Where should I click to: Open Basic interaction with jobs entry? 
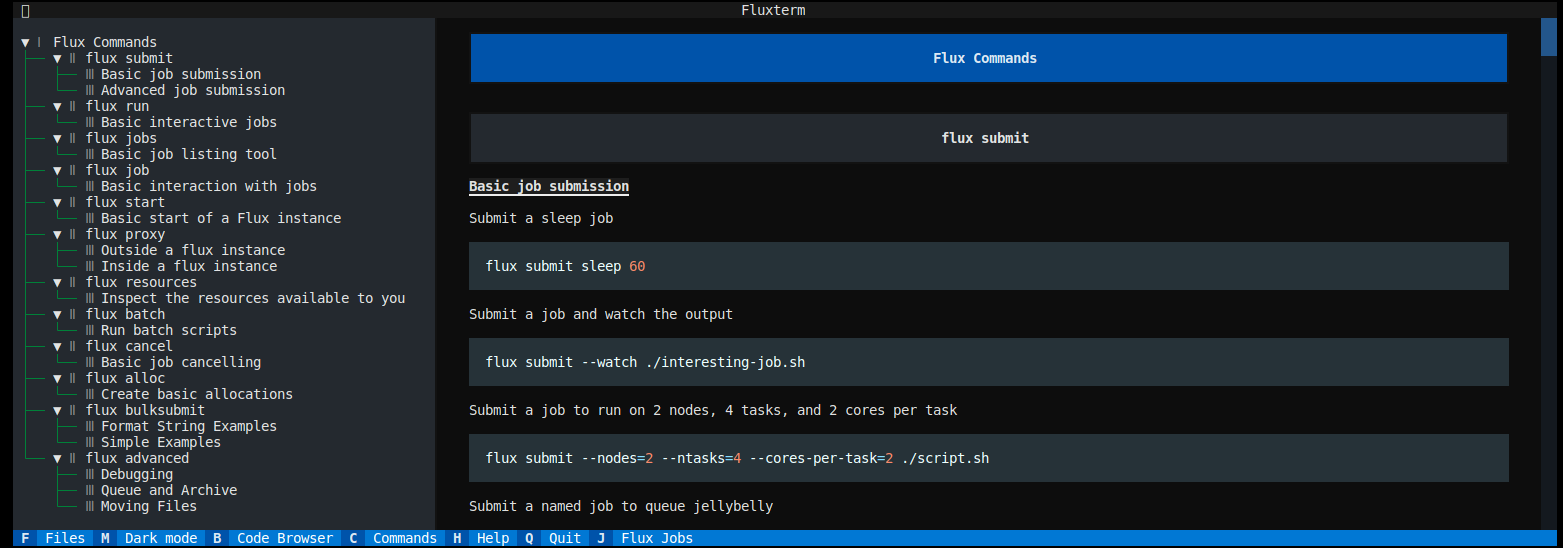tap(209, 186)
